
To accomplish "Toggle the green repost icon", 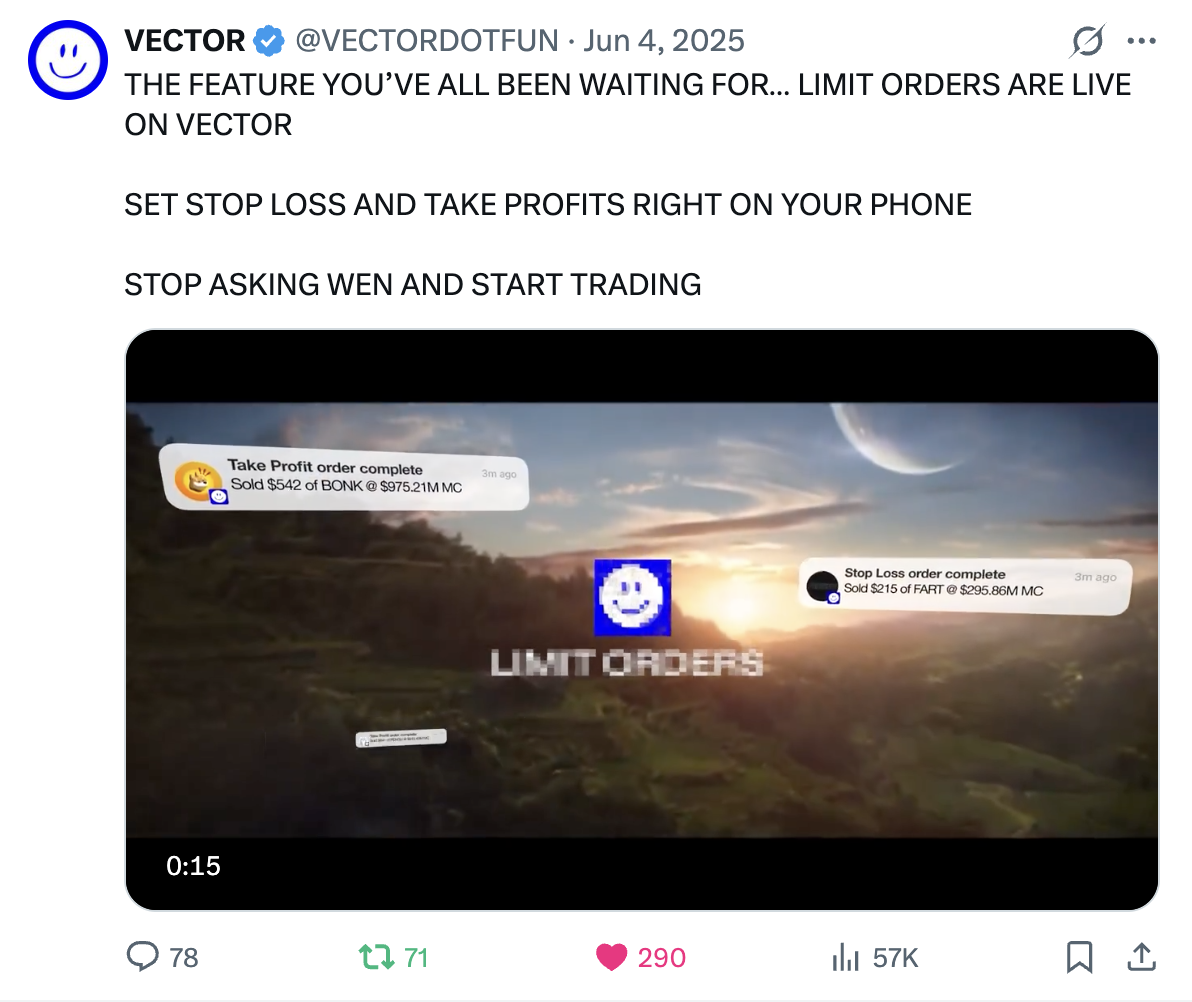I will [377, 956].
